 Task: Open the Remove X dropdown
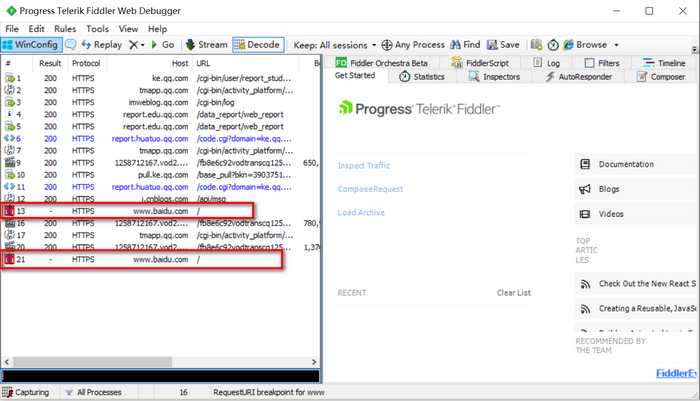point(137,45)
